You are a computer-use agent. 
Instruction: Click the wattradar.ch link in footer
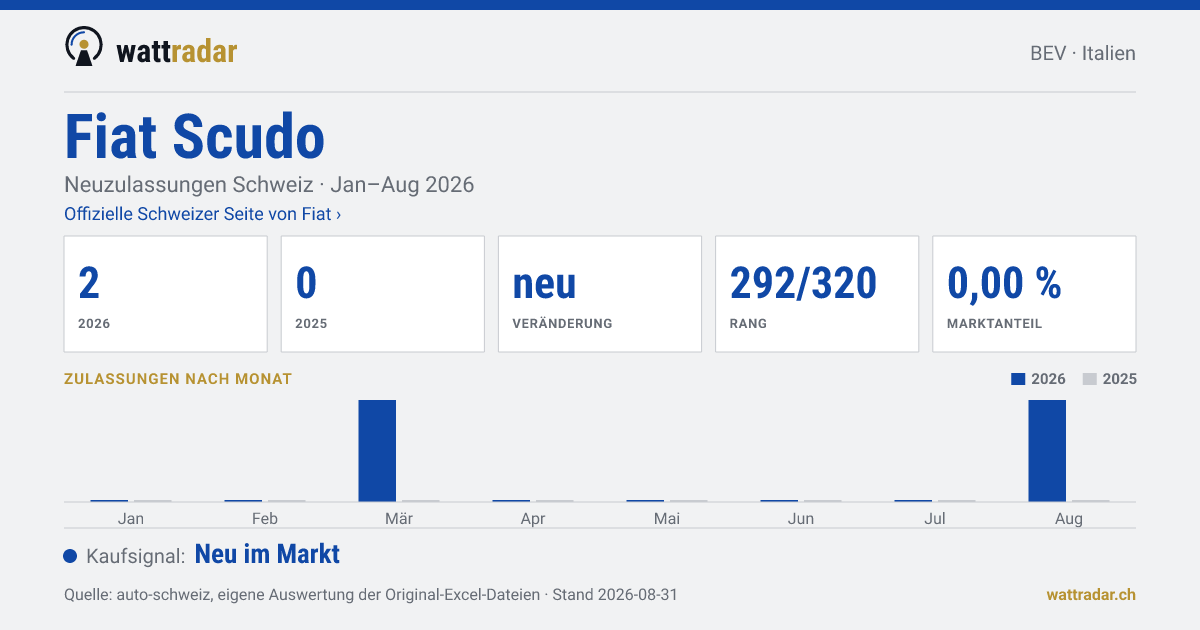(1091, 594)
